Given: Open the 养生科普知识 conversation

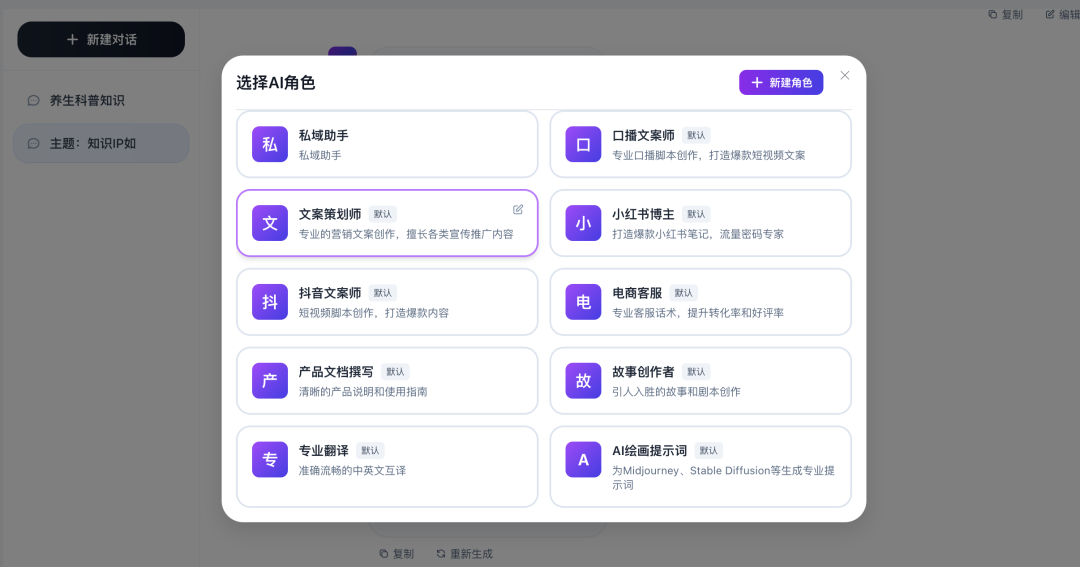Looking at the screenshot, I should coord(87,100).
